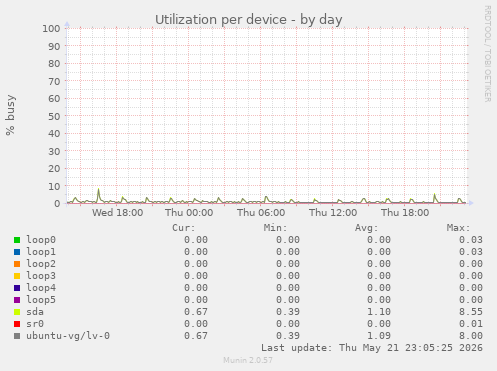Viewport: 497px width, 371px height.
Task: Click the Last update timestamp text
Action: pos(372,348)
